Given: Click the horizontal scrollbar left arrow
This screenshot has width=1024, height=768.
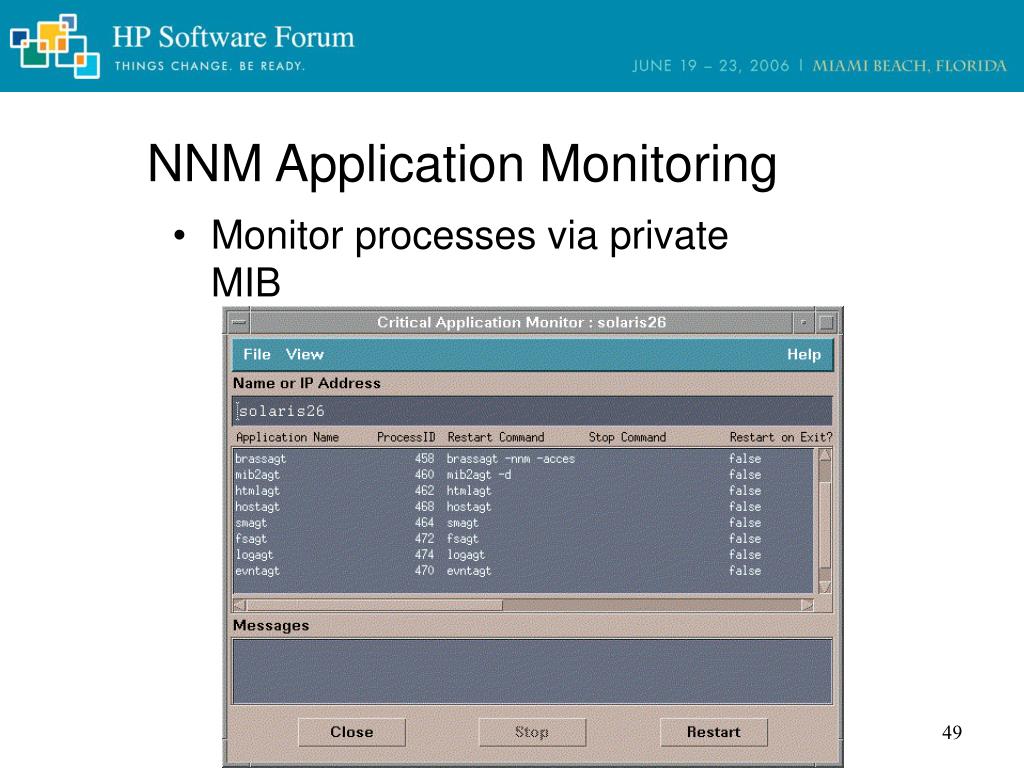Looking at the screenshot, I should [x=240, y=605].
